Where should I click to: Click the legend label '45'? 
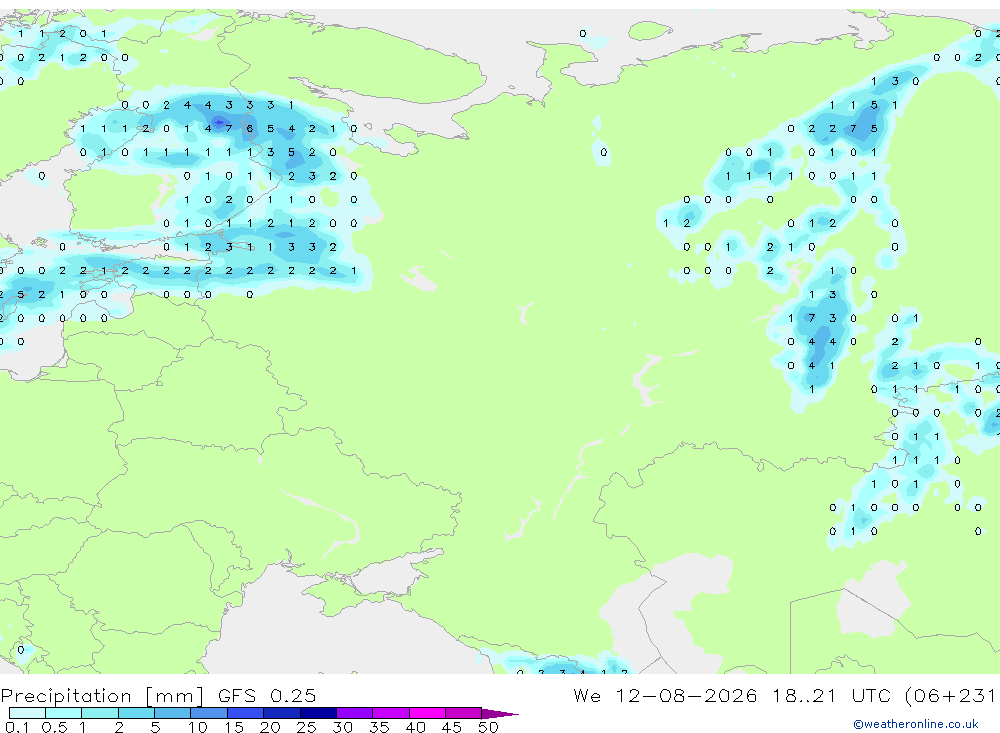pyautogui.click(x=452, y=727)
